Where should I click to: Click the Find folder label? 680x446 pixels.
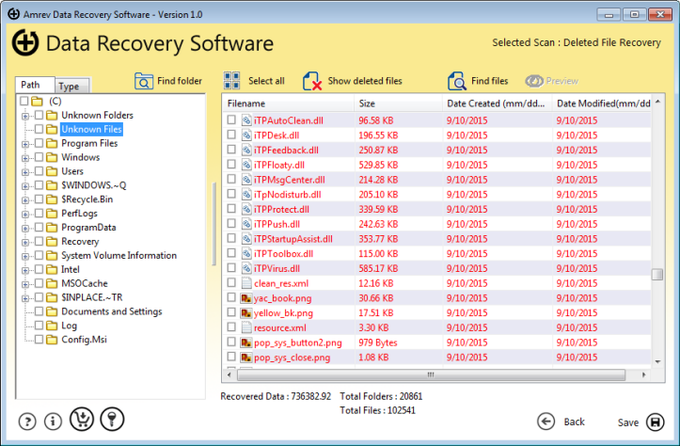pos(180,81)
